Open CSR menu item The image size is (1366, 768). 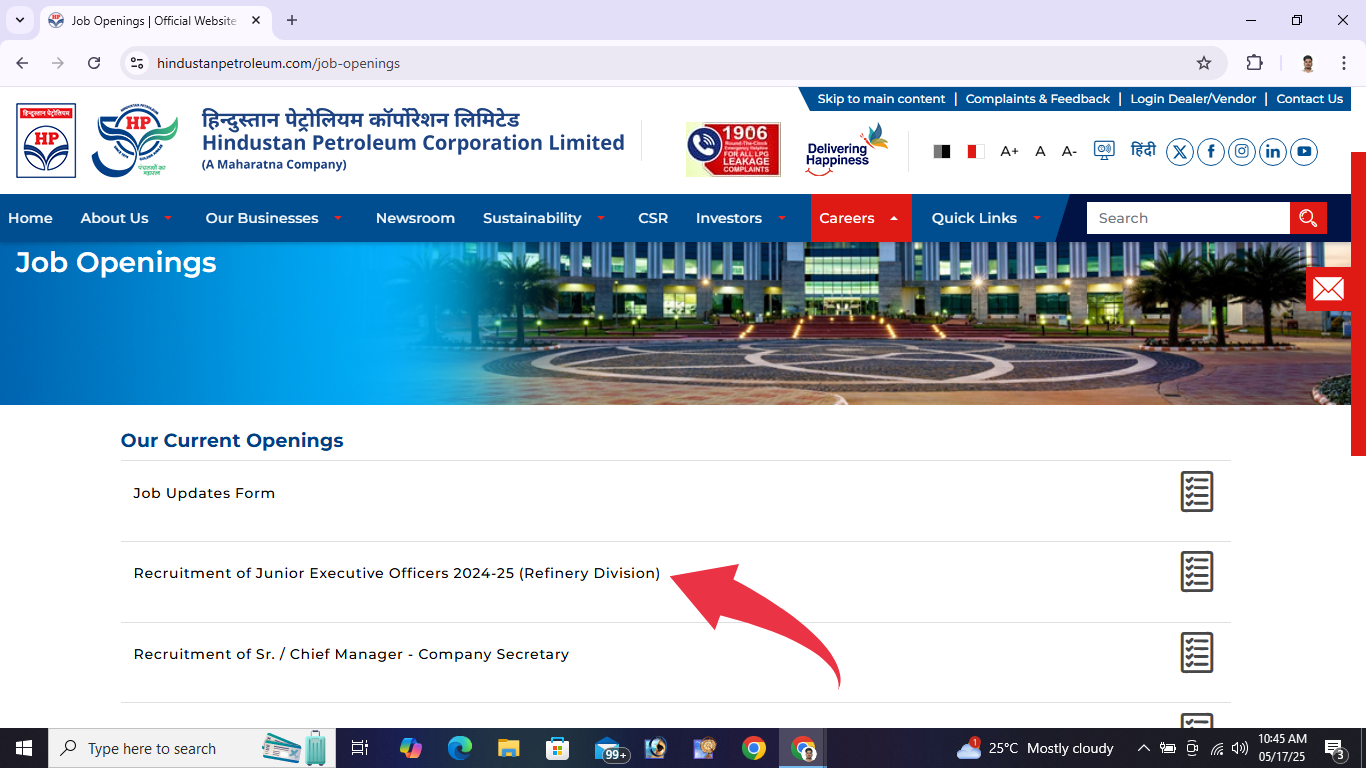pyautogui.click(x=653, y=218)
